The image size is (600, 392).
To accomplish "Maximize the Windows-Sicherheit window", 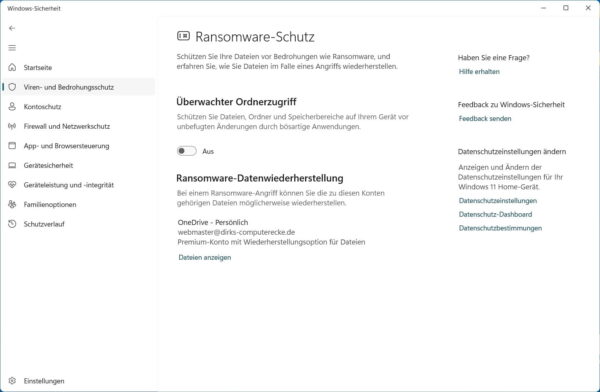I will tap(566, 8).
